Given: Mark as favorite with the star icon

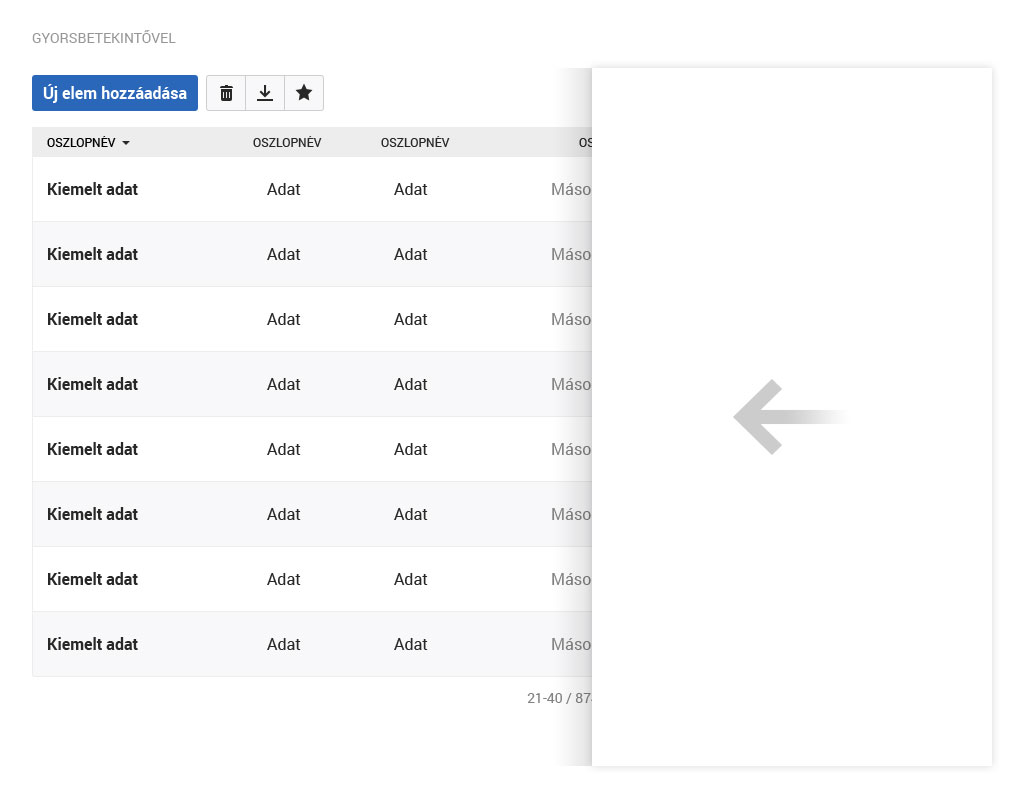Looking at the screenshot, I should click(304, 93).
